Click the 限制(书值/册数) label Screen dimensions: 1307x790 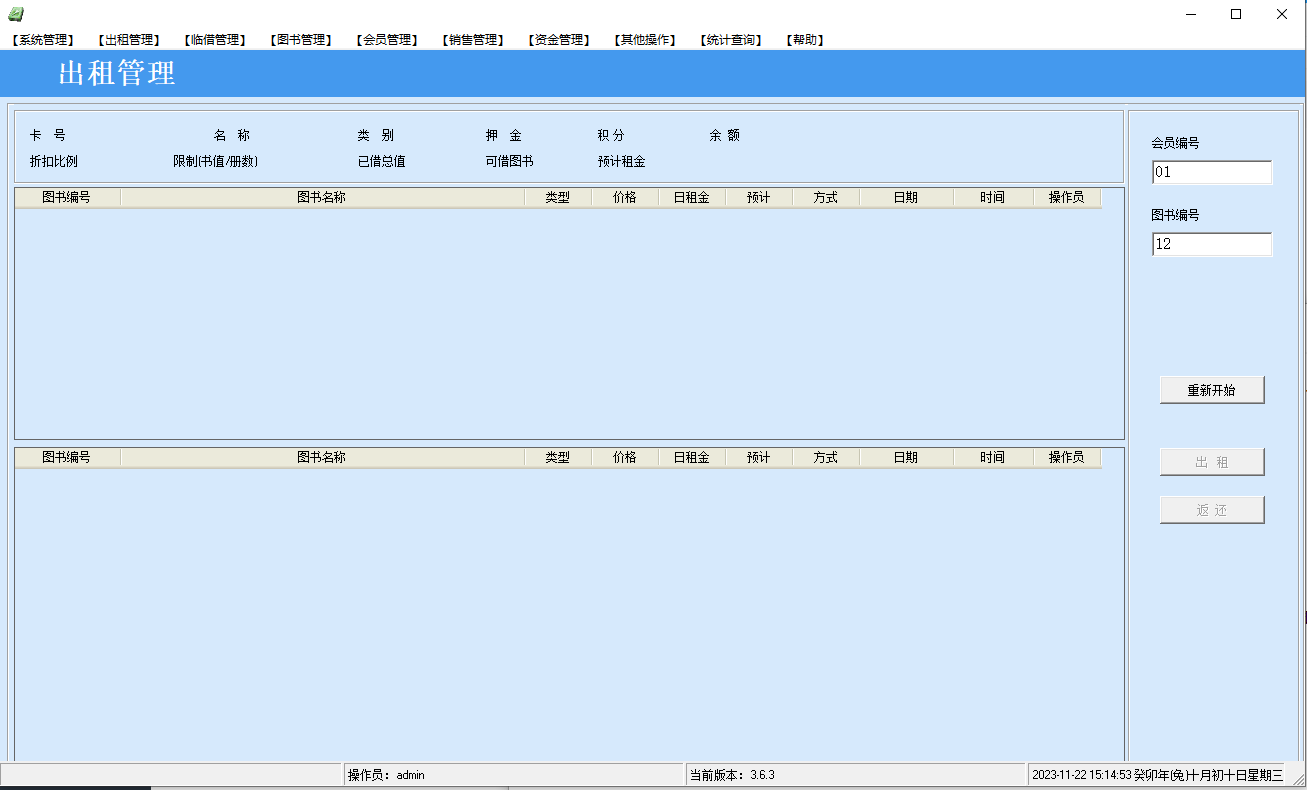[x=216, y=162]
